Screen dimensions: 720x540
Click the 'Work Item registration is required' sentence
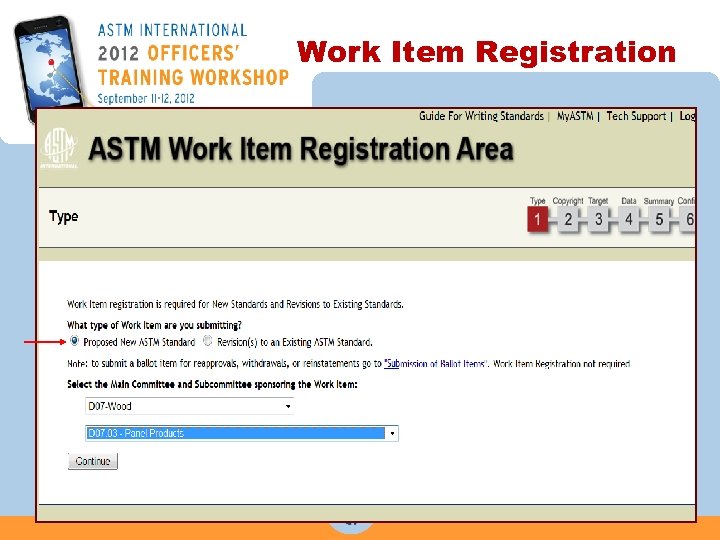(235, 304)
